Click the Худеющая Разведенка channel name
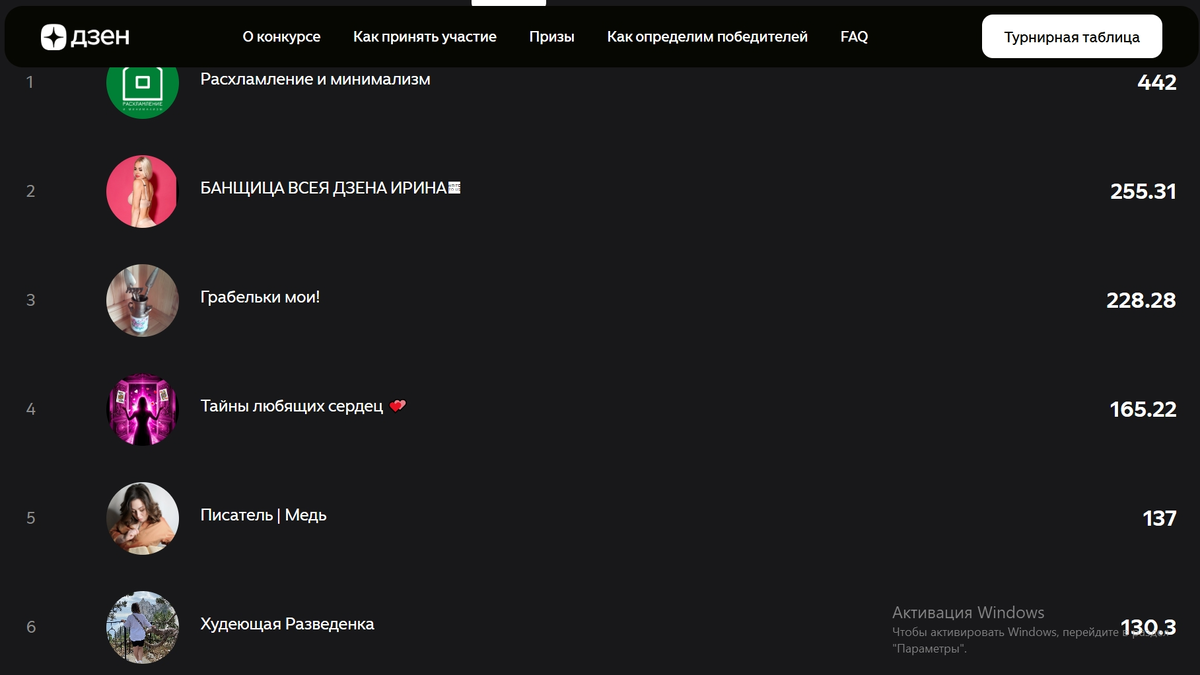 click(287, 624)
